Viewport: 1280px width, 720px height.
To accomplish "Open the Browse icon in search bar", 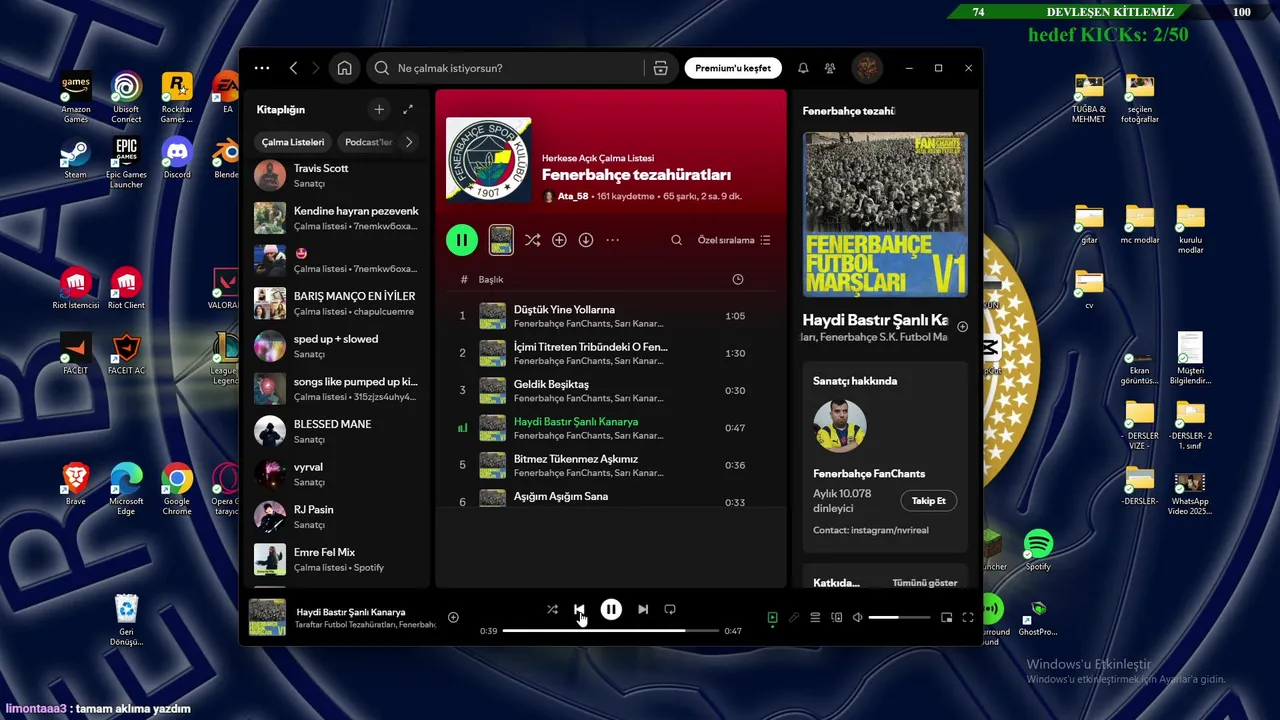I will [x=660, y=68].
